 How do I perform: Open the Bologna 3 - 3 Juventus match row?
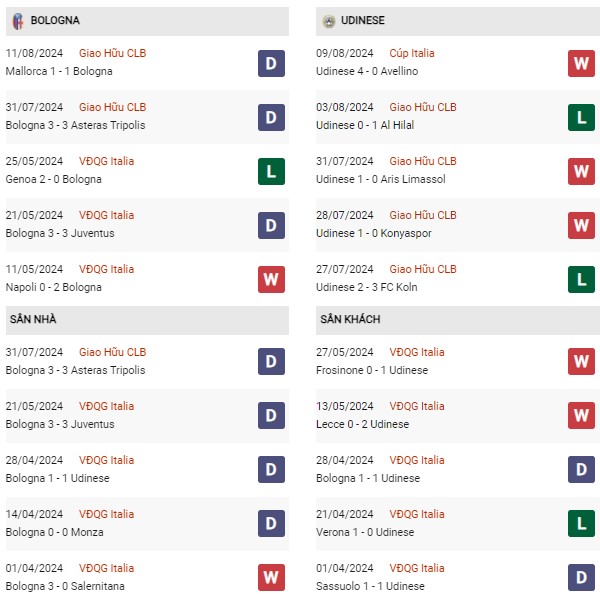(60, 233)
